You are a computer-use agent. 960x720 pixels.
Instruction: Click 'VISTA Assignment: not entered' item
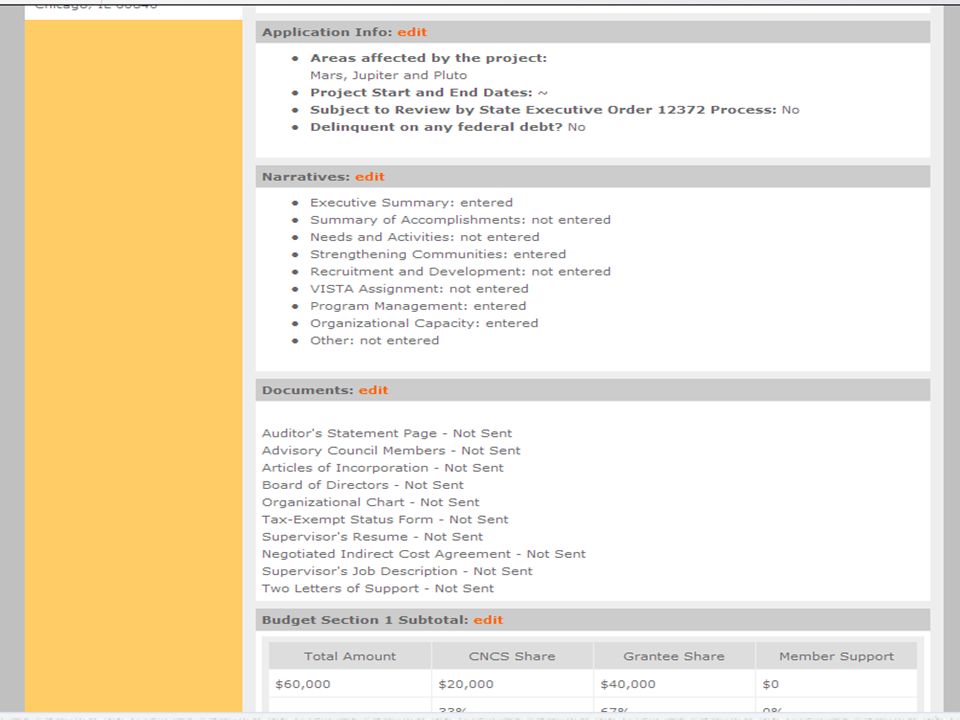[419, 288]
